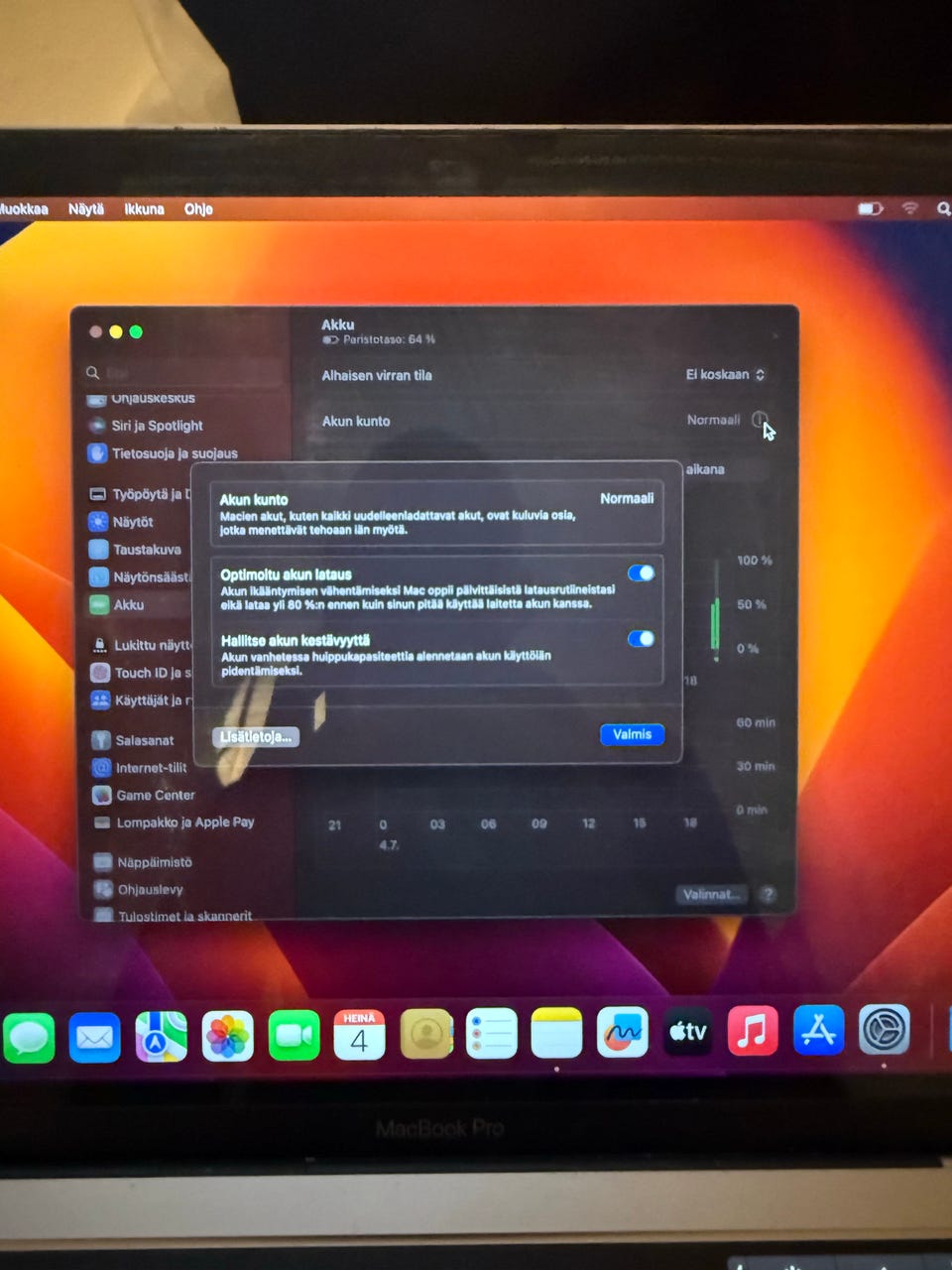Open App Store from the Dock
The width and height of the screenshot is (952, 1270).
tap(818, 1030)
